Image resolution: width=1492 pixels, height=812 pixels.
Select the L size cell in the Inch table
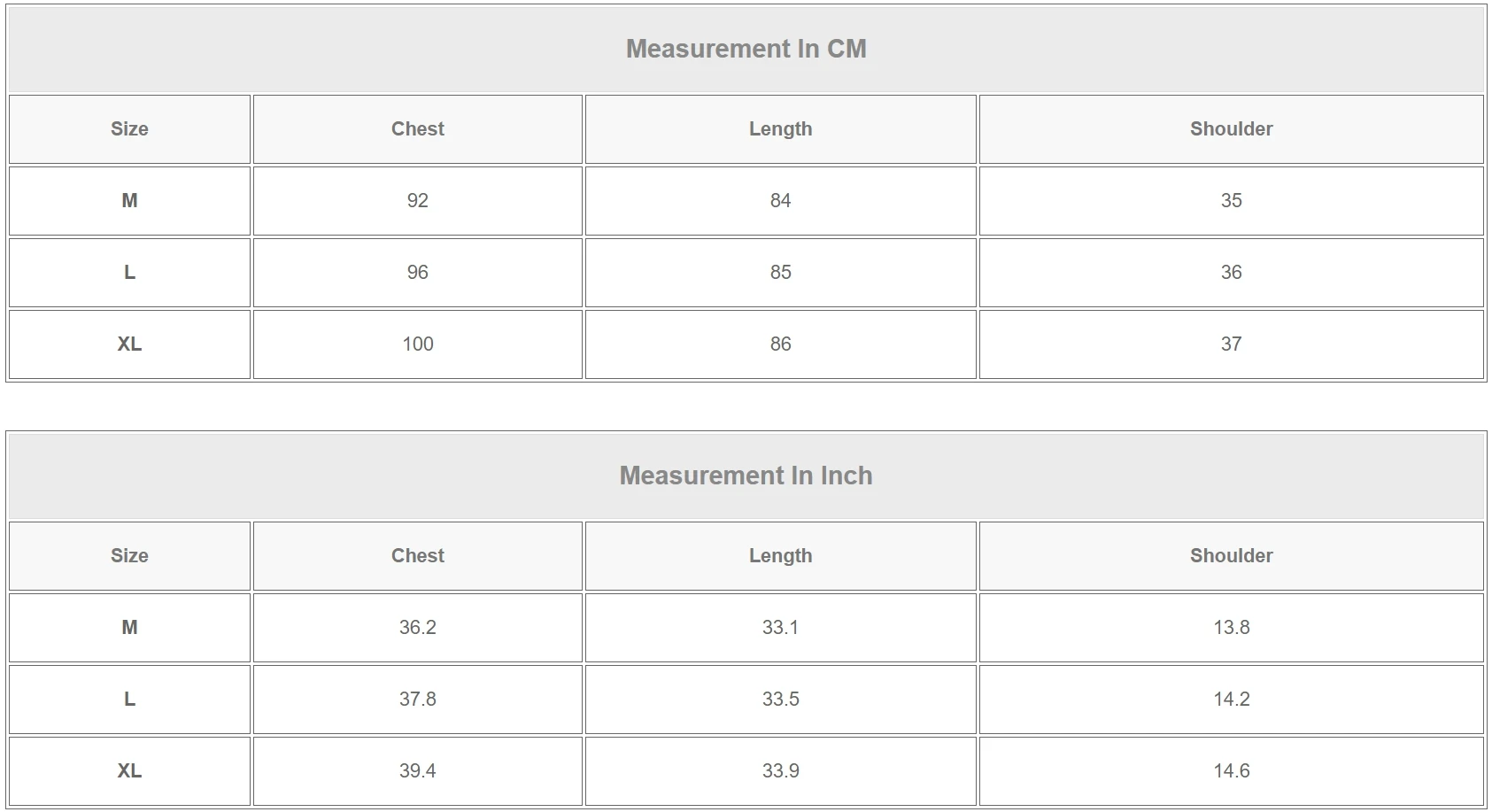(129, 700)
